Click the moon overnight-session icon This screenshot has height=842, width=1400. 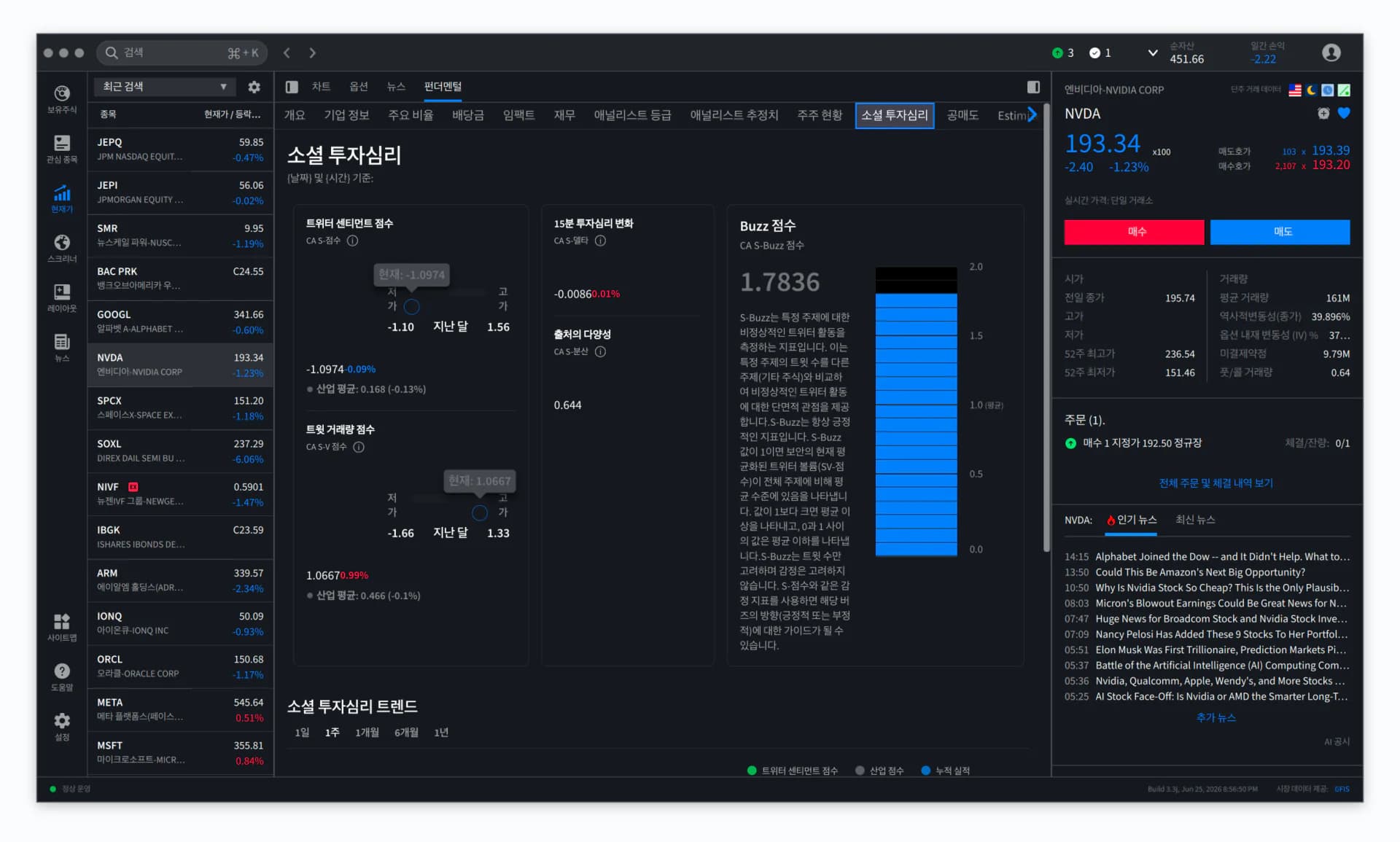[1311, 90]
